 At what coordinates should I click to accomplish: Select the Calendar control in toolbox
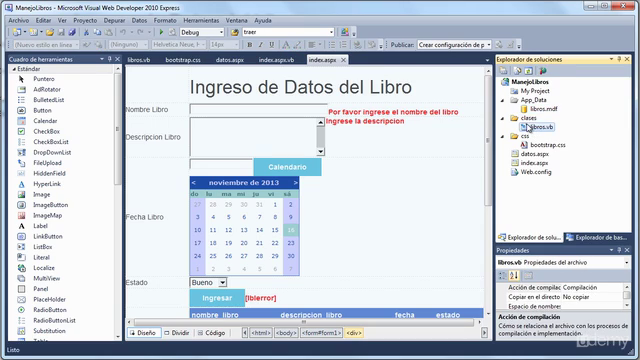click(x=45, y=121)
